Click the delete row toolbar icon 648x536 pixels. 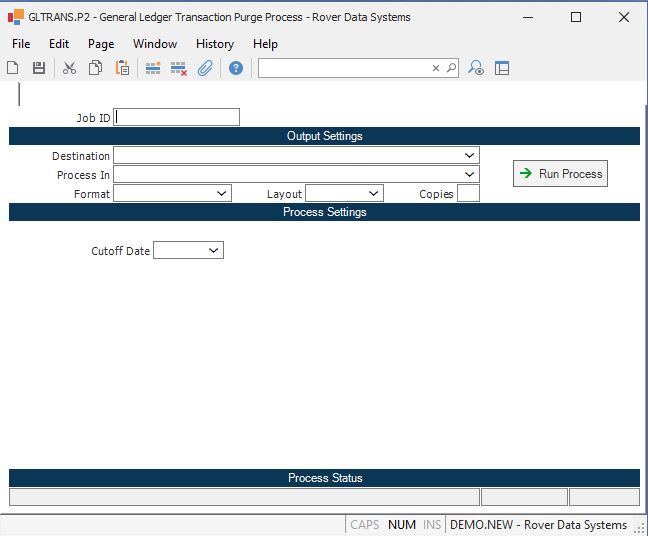(179, 68)
